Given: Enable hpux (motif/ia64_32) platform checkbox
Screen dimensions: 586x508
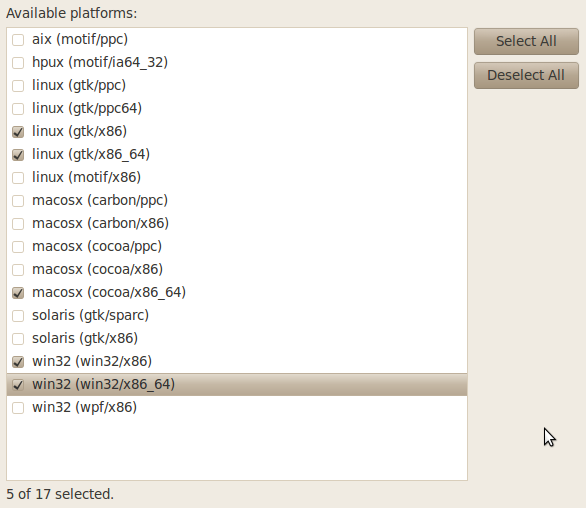Looking at the screenshot, I should tap(18, 63).
